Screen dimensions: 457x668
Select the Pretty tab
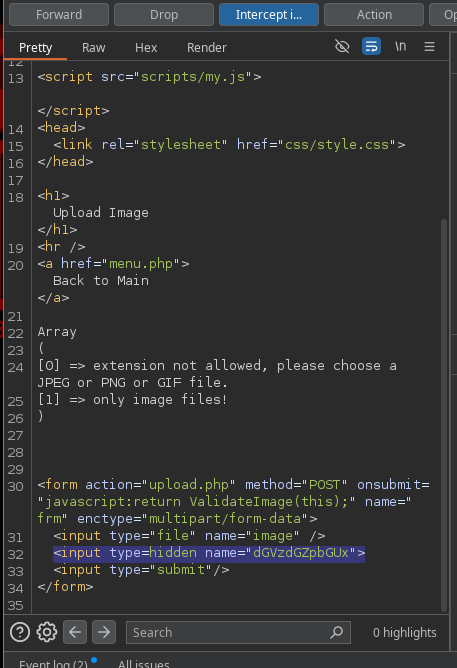[35, 48]
